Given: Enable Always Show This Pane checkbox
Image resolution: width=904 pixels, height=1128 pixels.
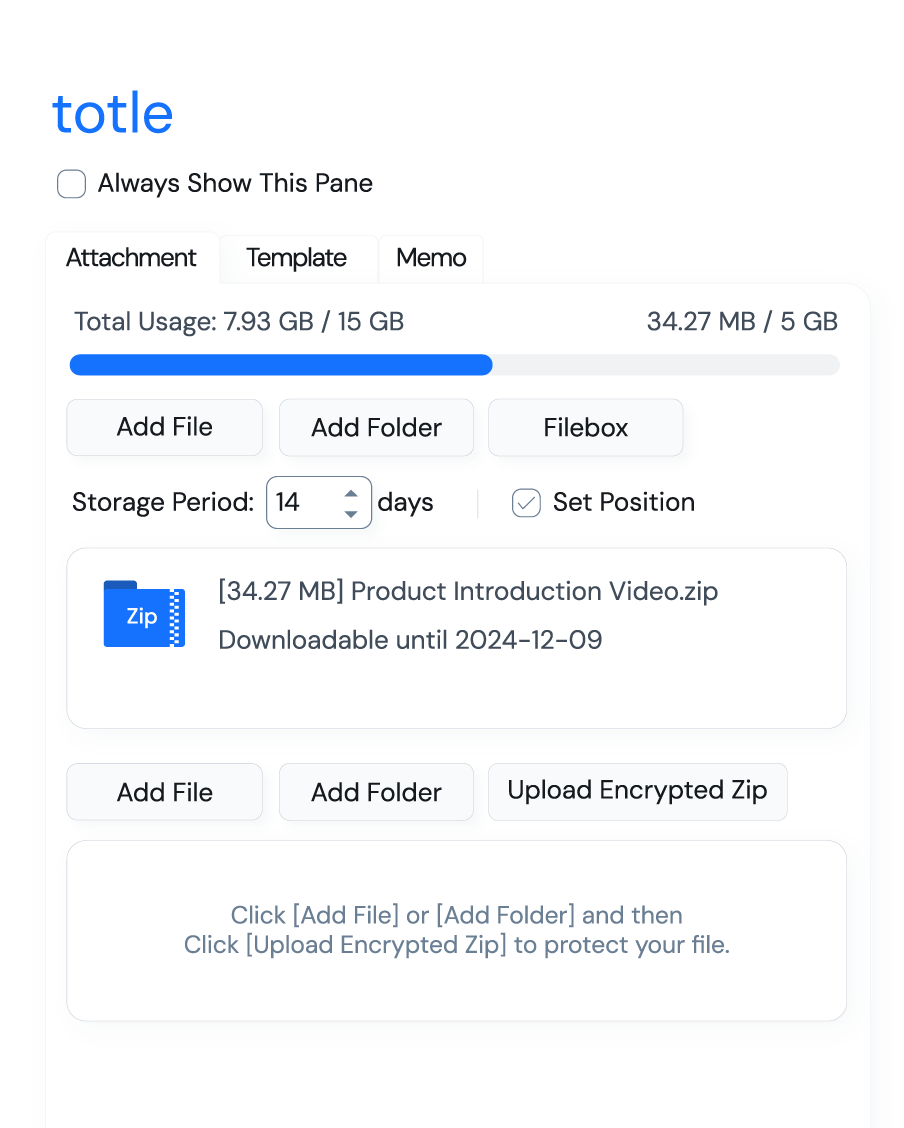Looking at the screenshot, I should [72, 184].
